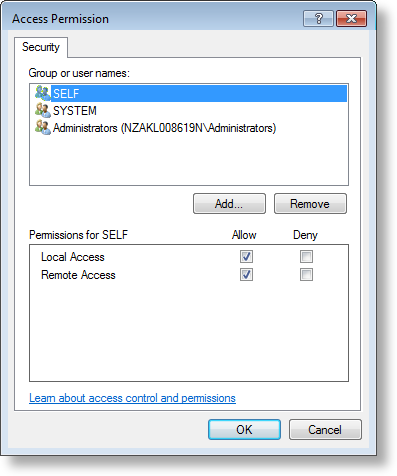
Task: Open Learn about access control and permissions link
Action: pyautogui.click(x=132, y=398)
